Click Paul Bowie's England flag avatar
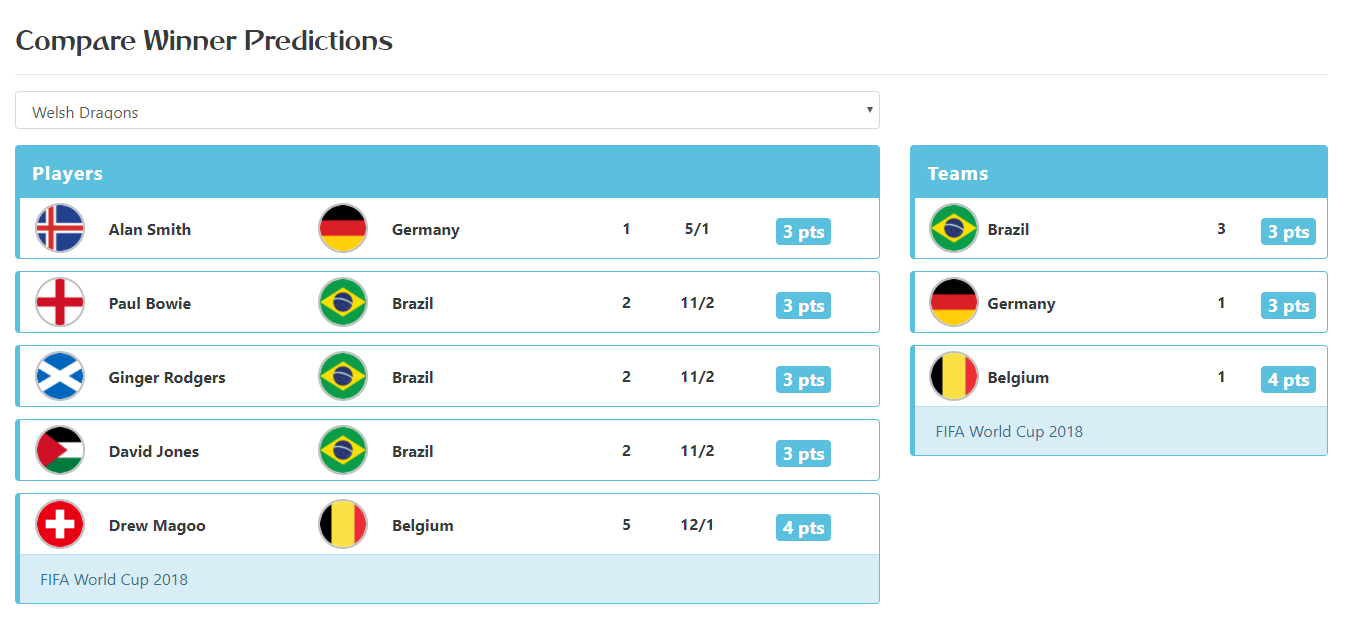The image size is (1350, 629). (60, 302)
